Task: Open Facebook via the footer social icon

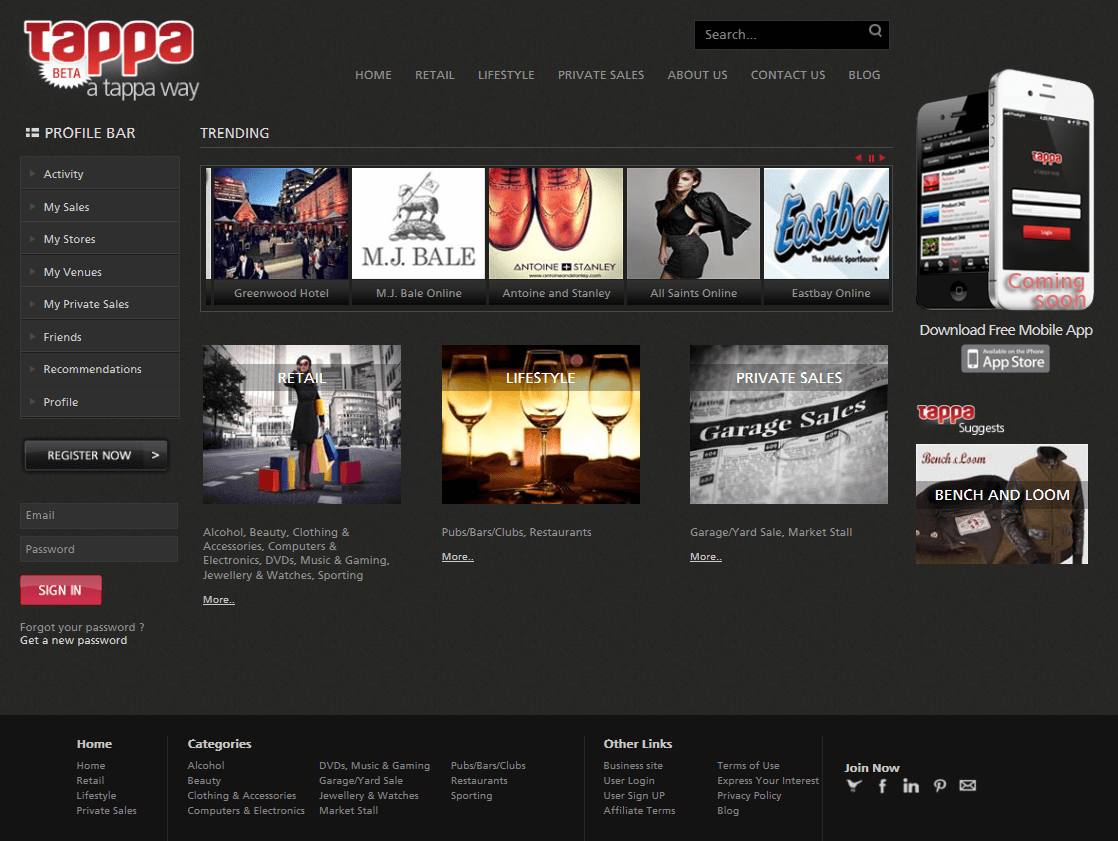Action: coord(882,785)
